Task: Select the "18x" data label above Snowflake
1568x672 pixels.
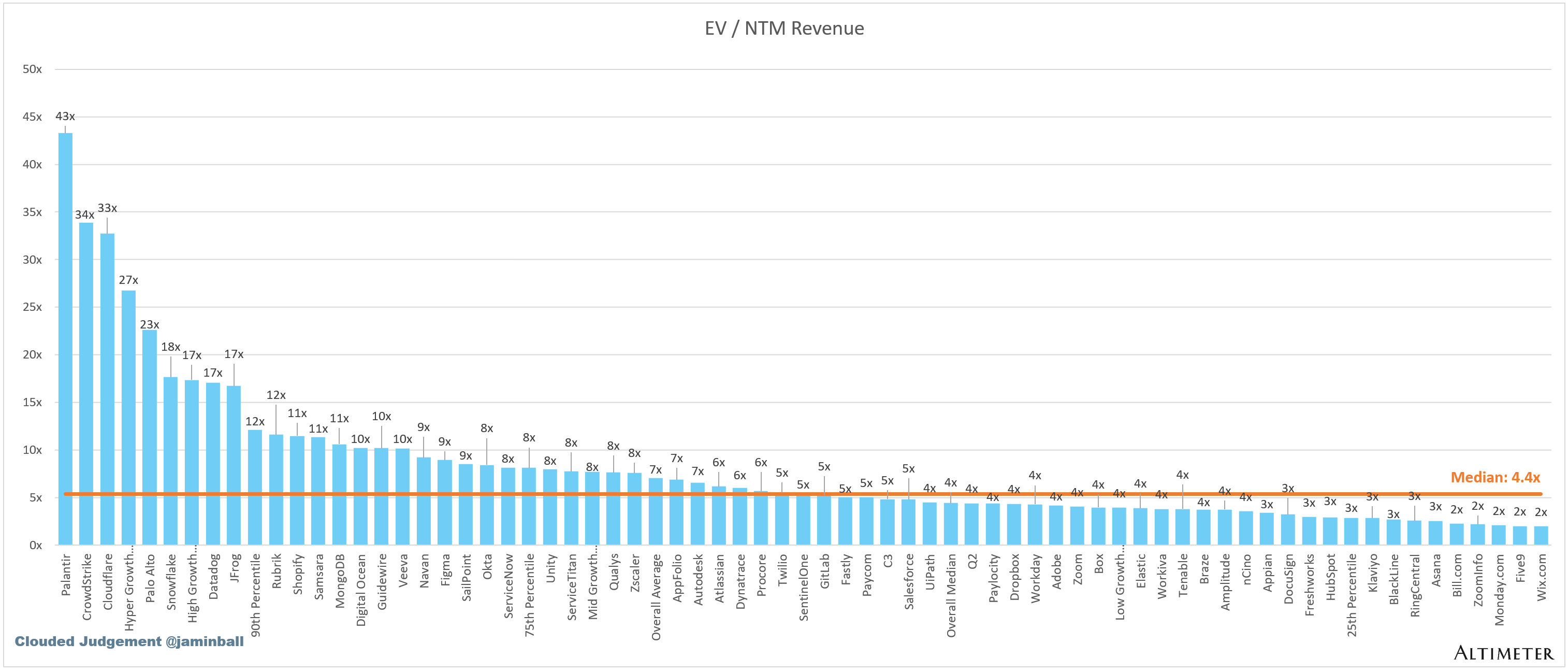Action: click(170, 347)
